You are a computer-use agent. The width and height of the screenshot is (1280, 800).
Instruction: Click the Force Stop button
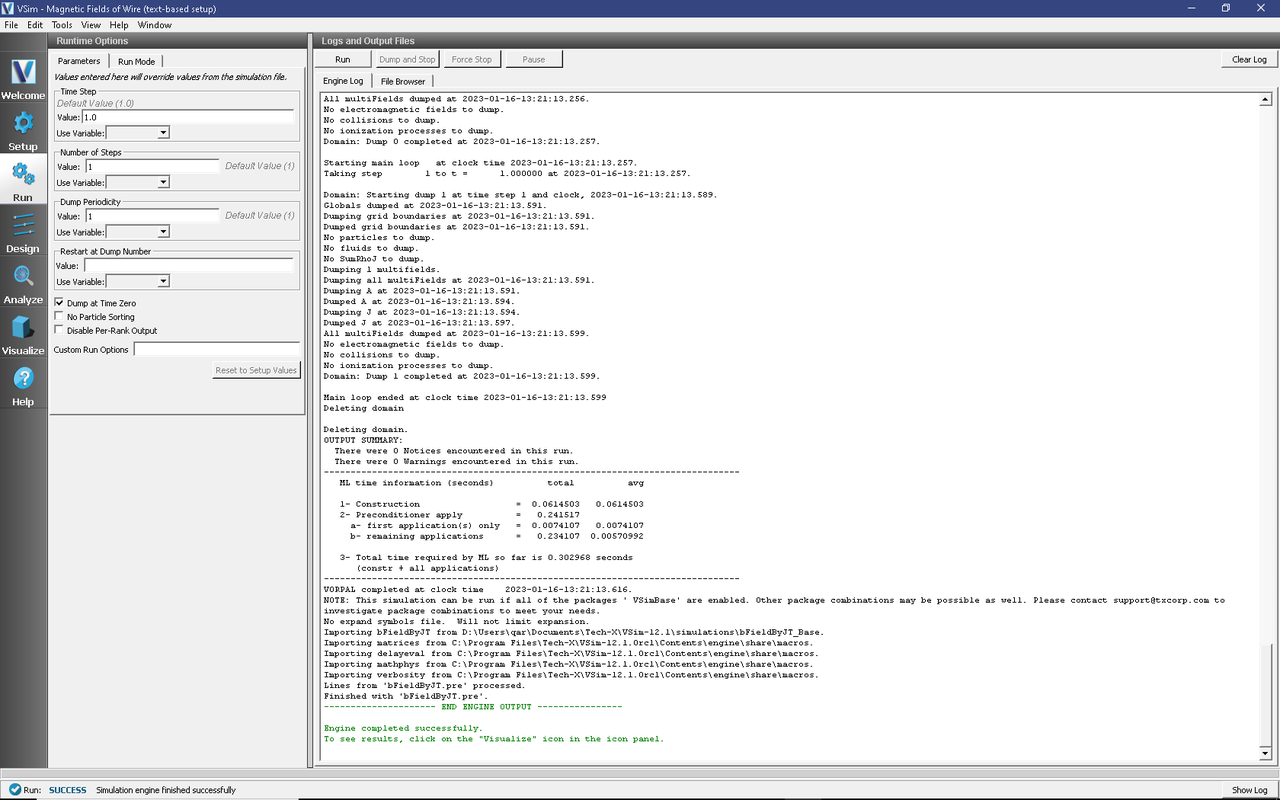[x=471, y=59]
